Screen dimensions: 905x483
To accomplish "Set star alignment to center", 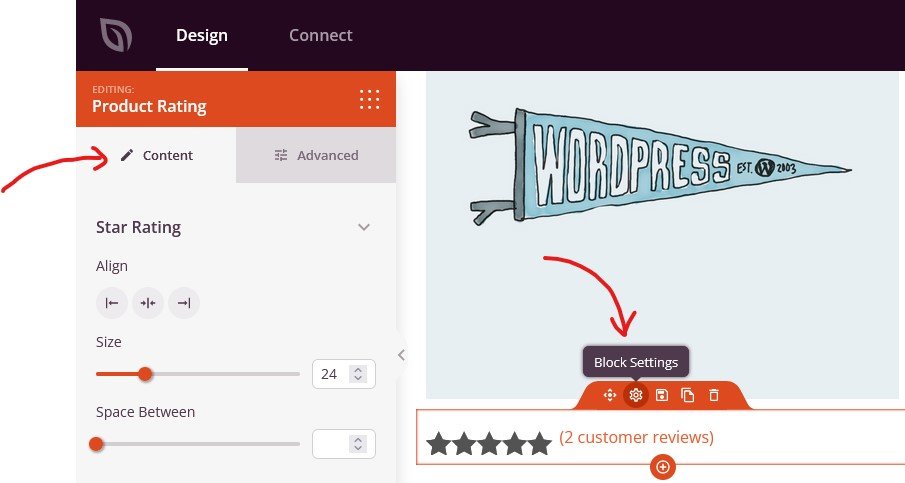I will (x=148, y=303).
